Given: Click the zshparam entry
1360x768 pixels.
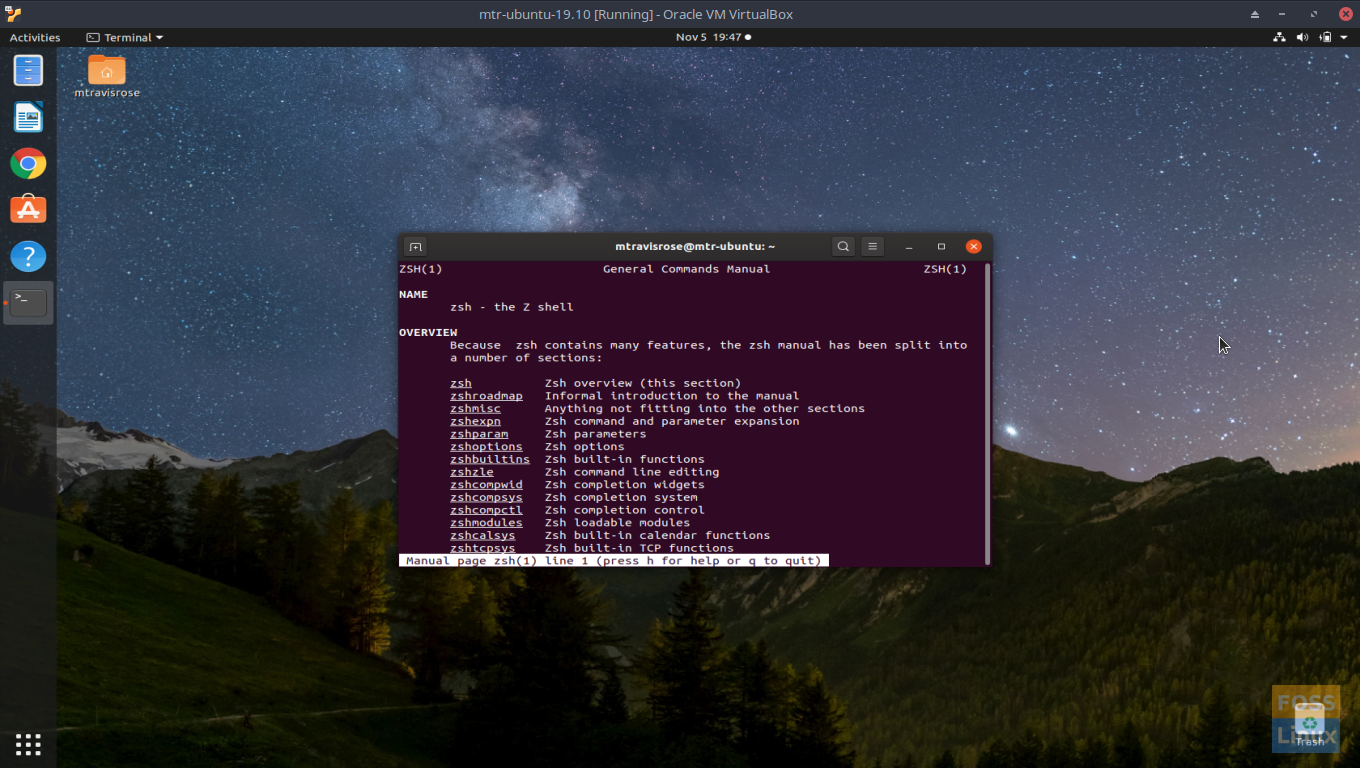Looking at the screenshot, I should coord(479,434).
